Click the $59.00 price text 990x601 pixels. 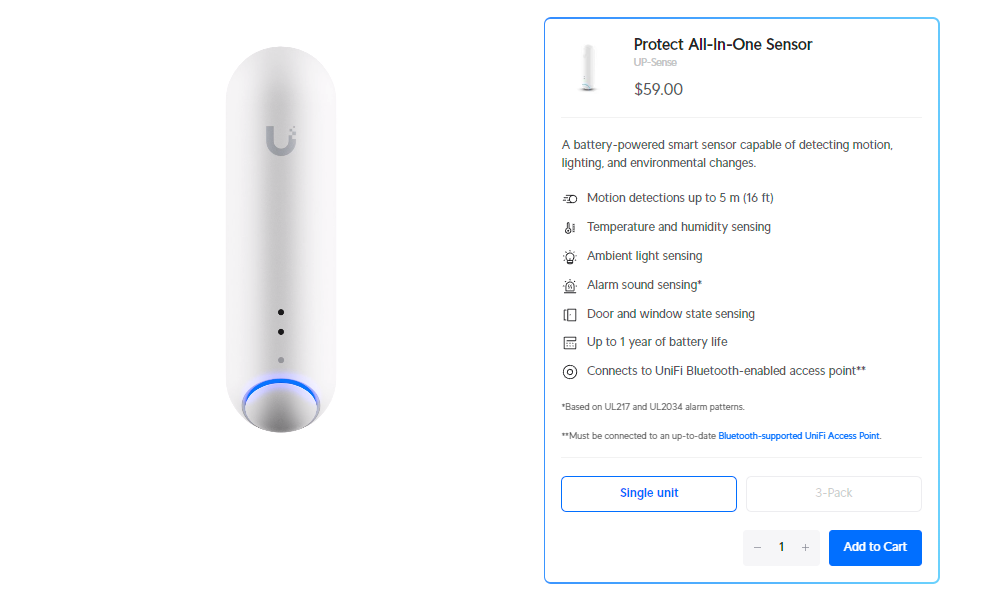pyautogui.click(x=658, y=89)
